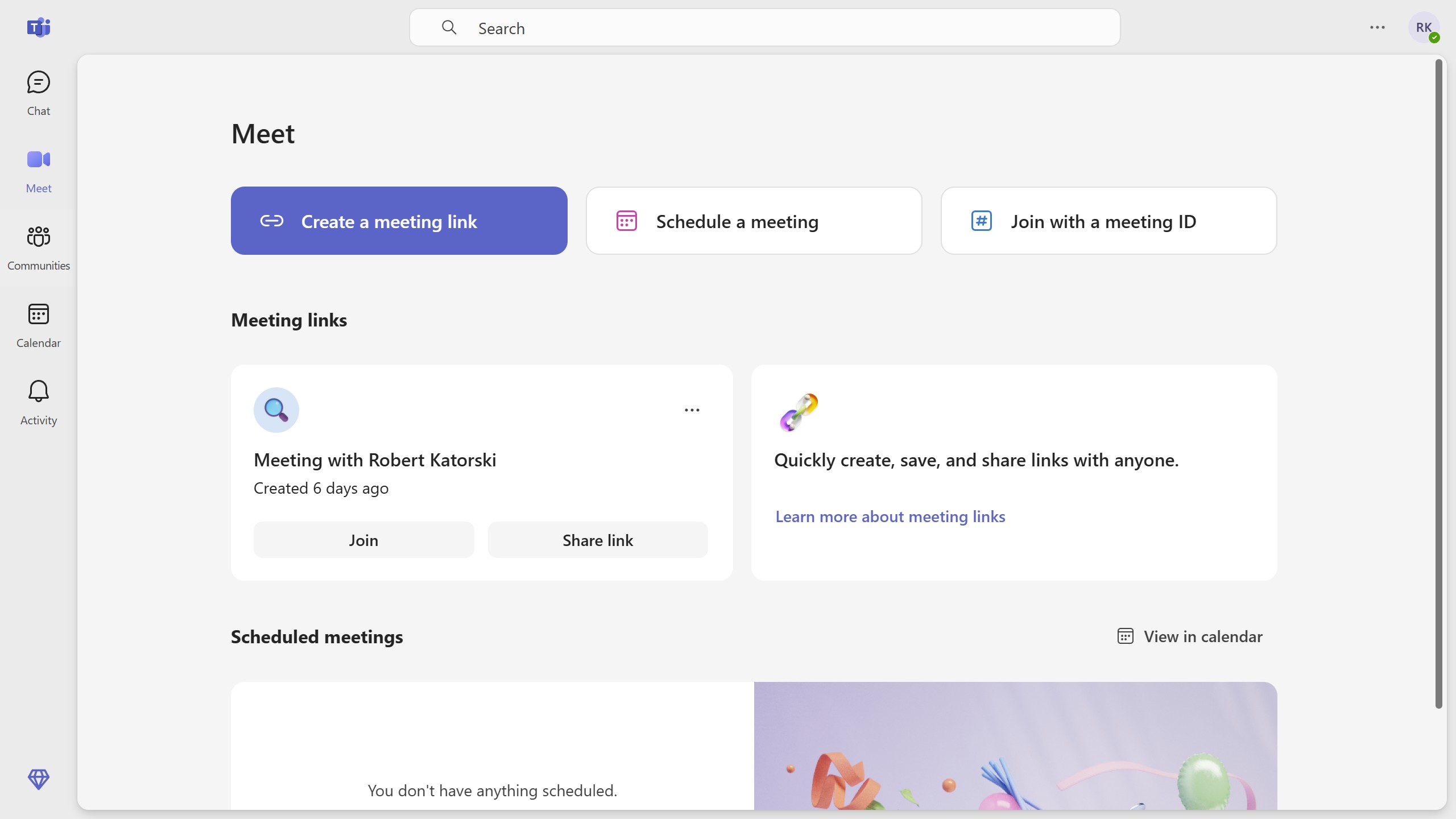Click the Created 6 days ago text
The width and height of the screenshot is (1456, 819).
321,489
